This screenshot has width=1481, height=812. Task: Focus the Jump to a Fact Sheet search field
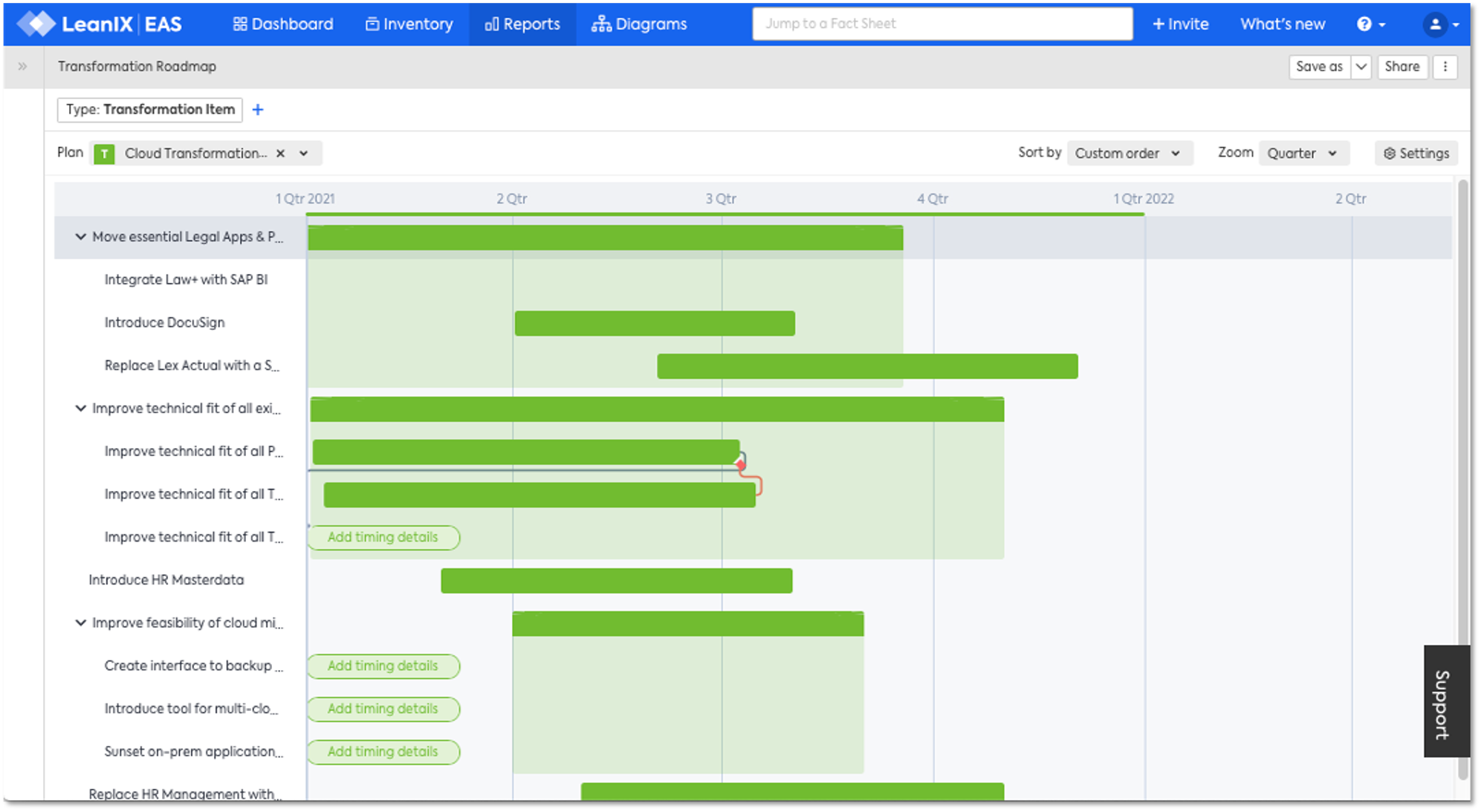click(942, 24)
